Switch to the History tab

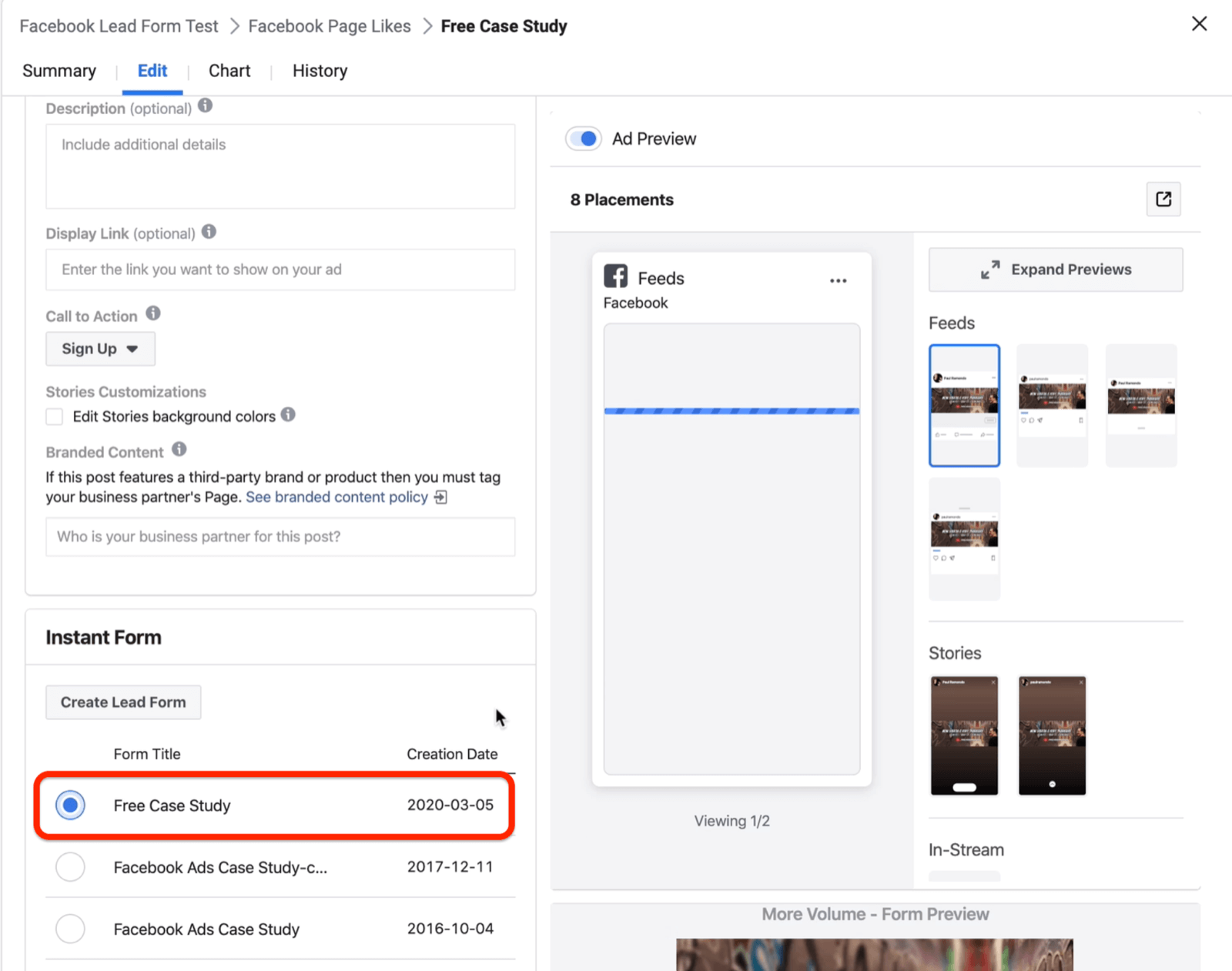pos(320,71)
